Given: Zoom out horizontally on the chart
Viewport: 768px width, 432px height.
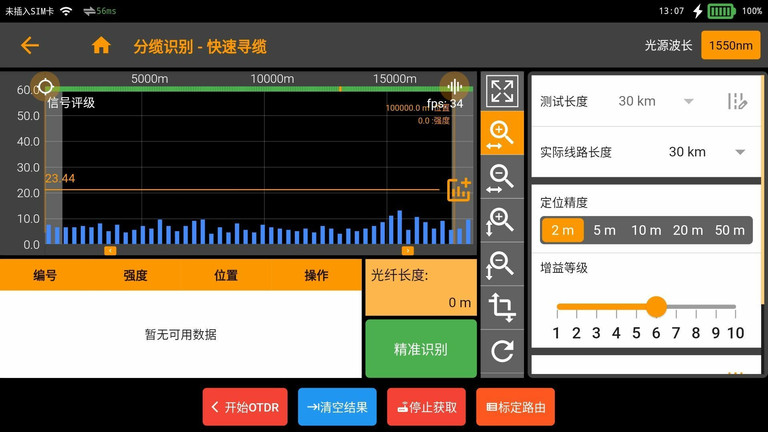Looking at the screenshot, I should coord(502,178).
